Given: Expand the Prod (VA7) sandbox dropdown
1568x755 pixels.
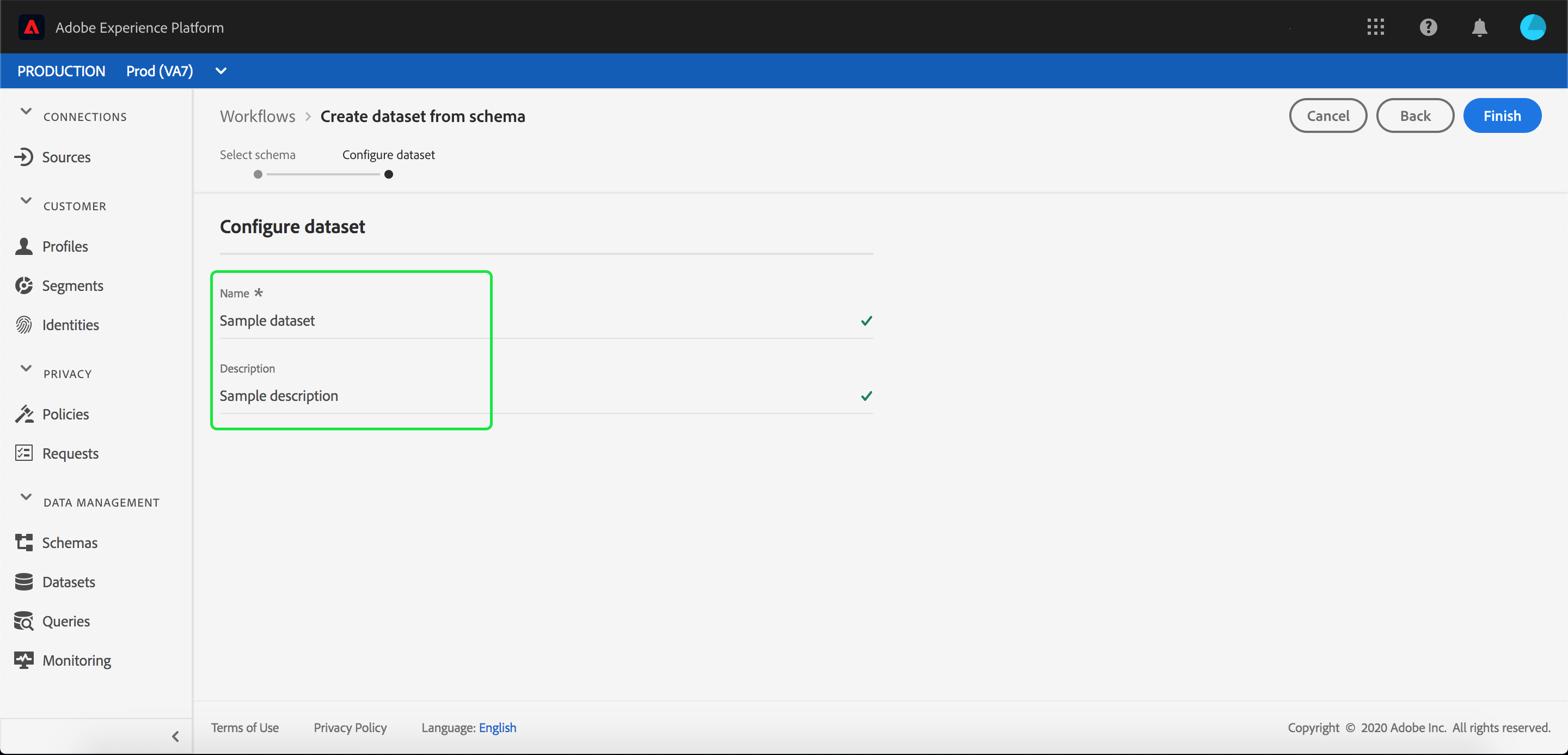Looking at the screenshot, I should [221, 71].
